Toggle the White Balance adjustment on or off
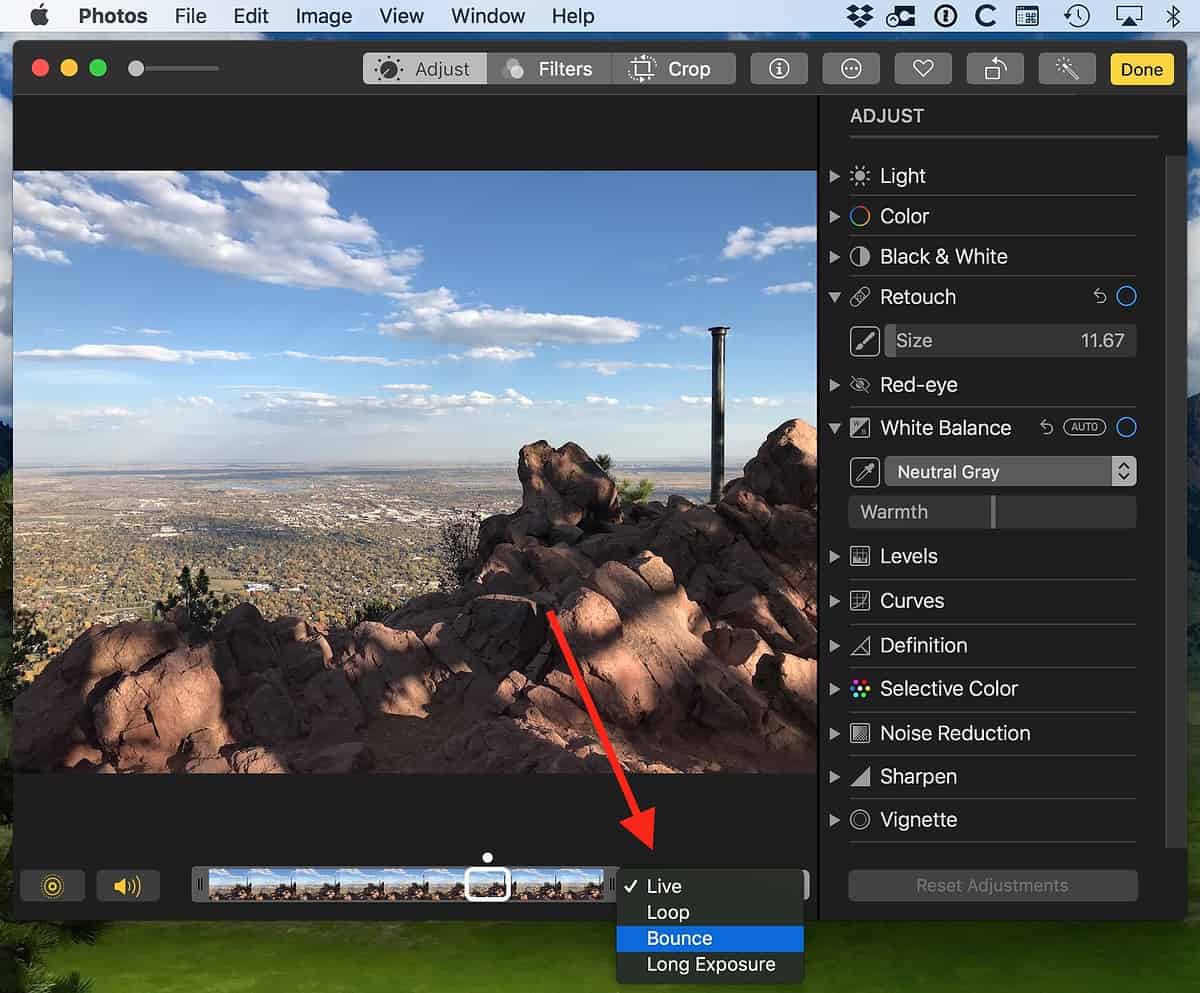 pos(1127,427)
